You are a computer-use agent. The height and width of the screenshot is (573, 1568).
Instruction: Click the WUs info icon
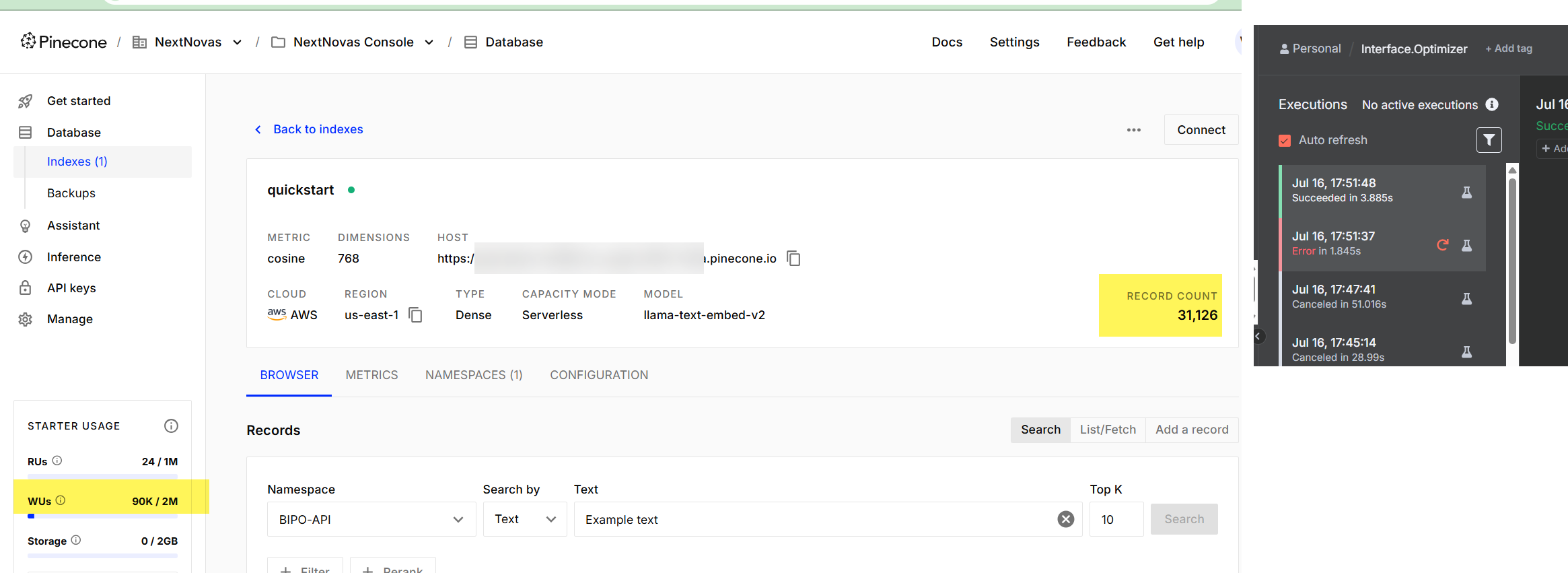61,500
